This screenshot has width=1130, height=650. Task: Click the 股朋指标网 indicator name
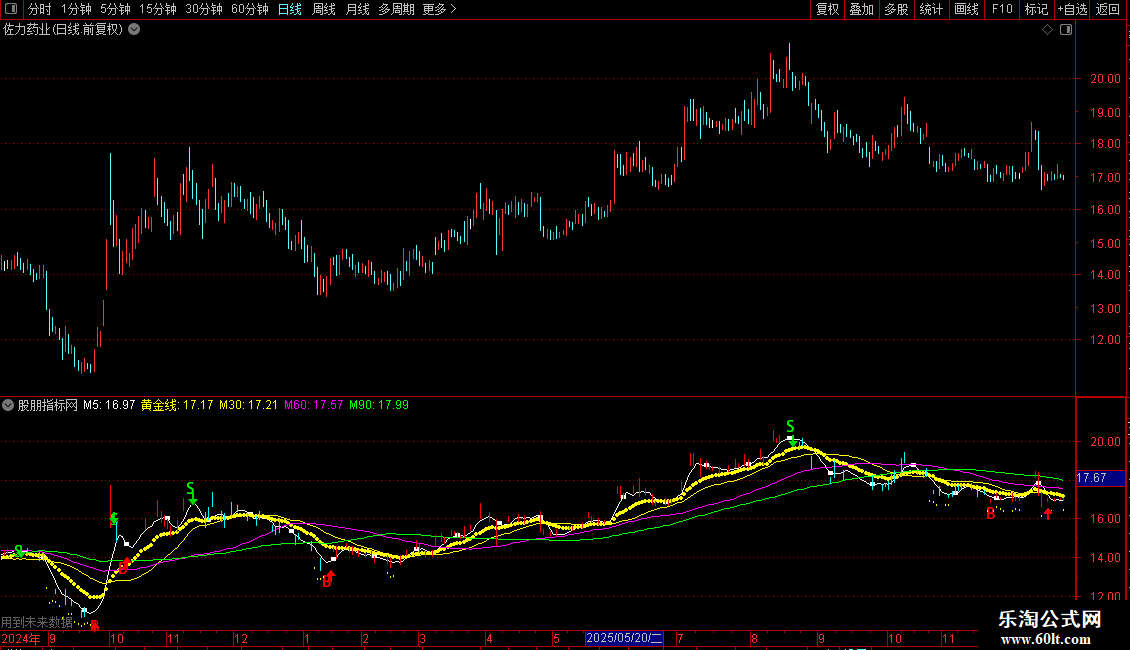(48, 405)
